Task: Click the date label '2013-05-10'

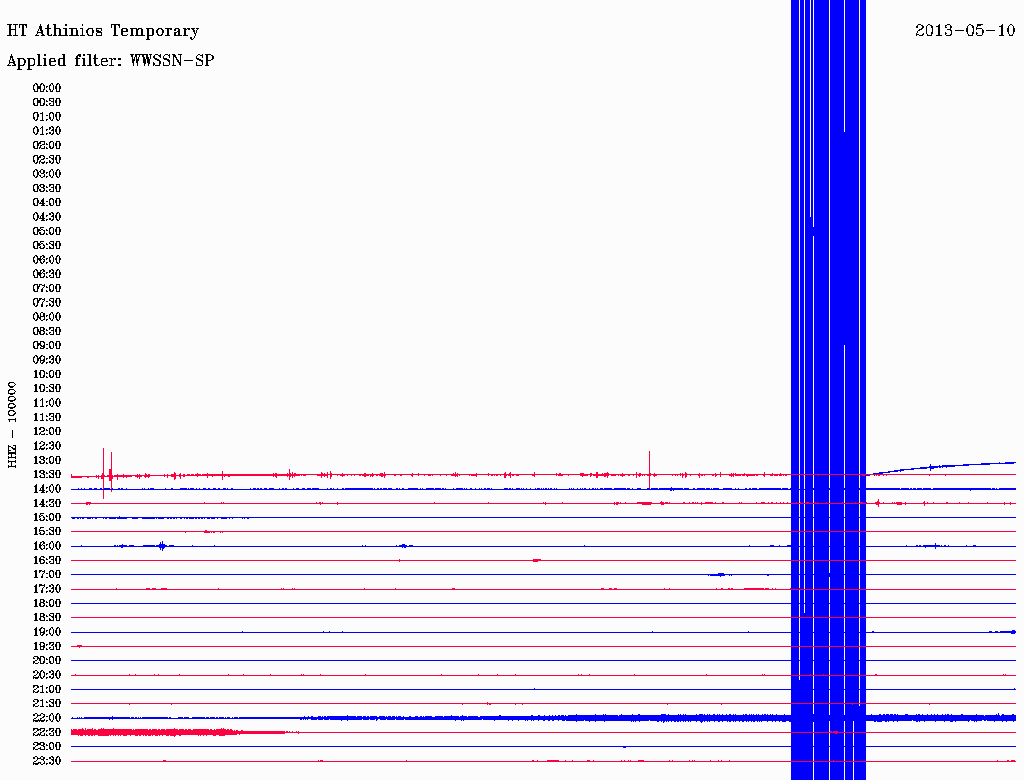Action: point(965,31)
